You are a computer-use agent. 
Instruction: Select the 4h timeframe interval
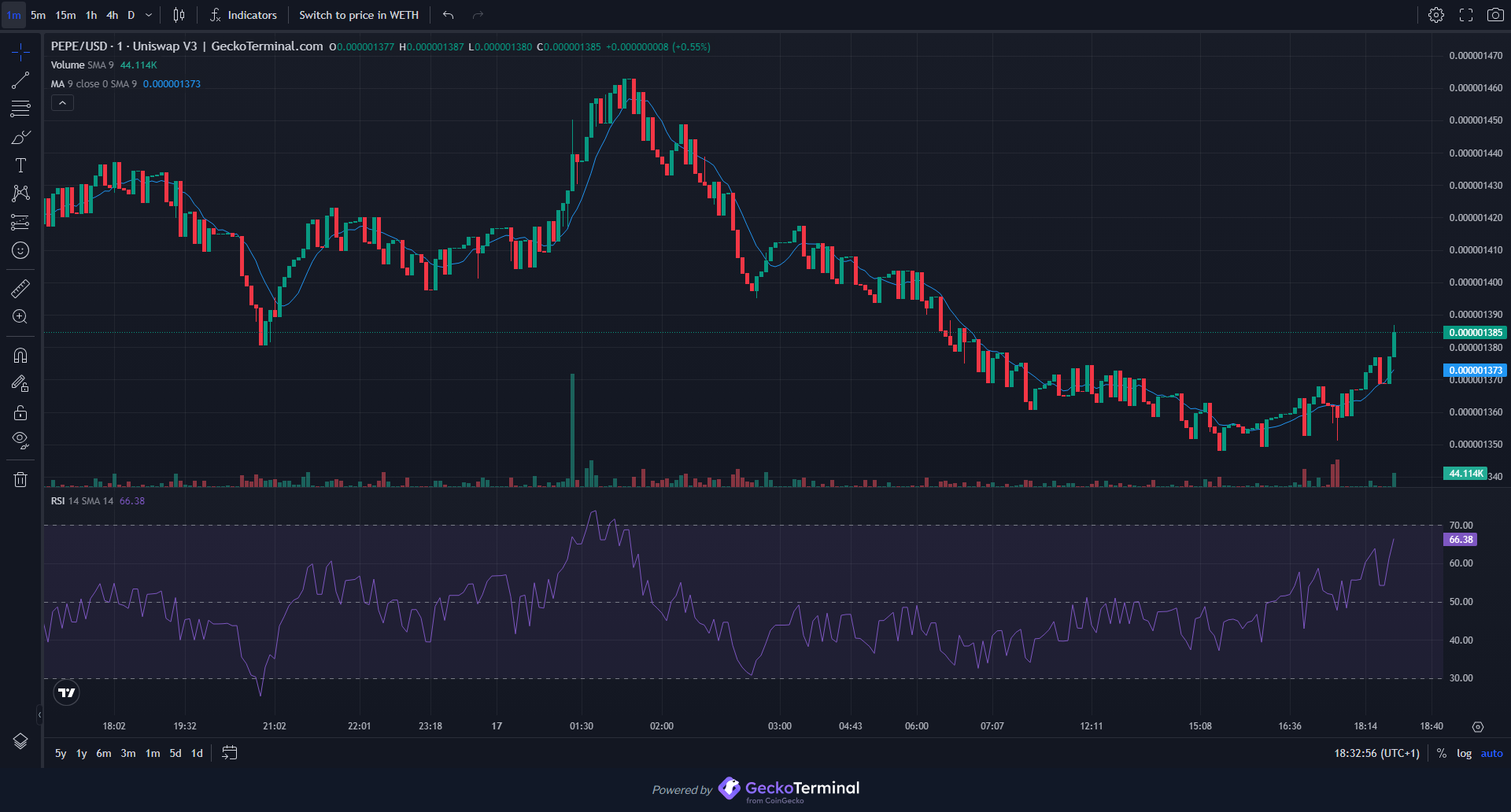[113, 15]
